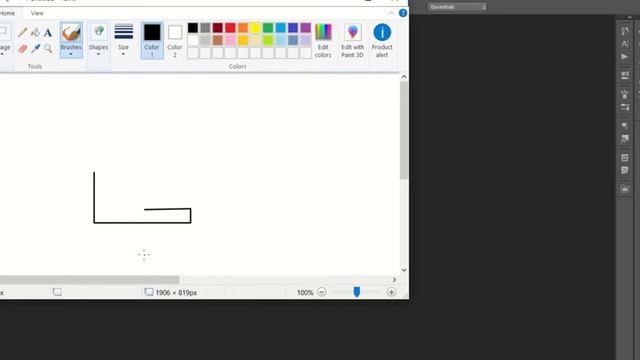
Task: Expand the Shapes dropdown arrow
Action: [x=98, y=54]
